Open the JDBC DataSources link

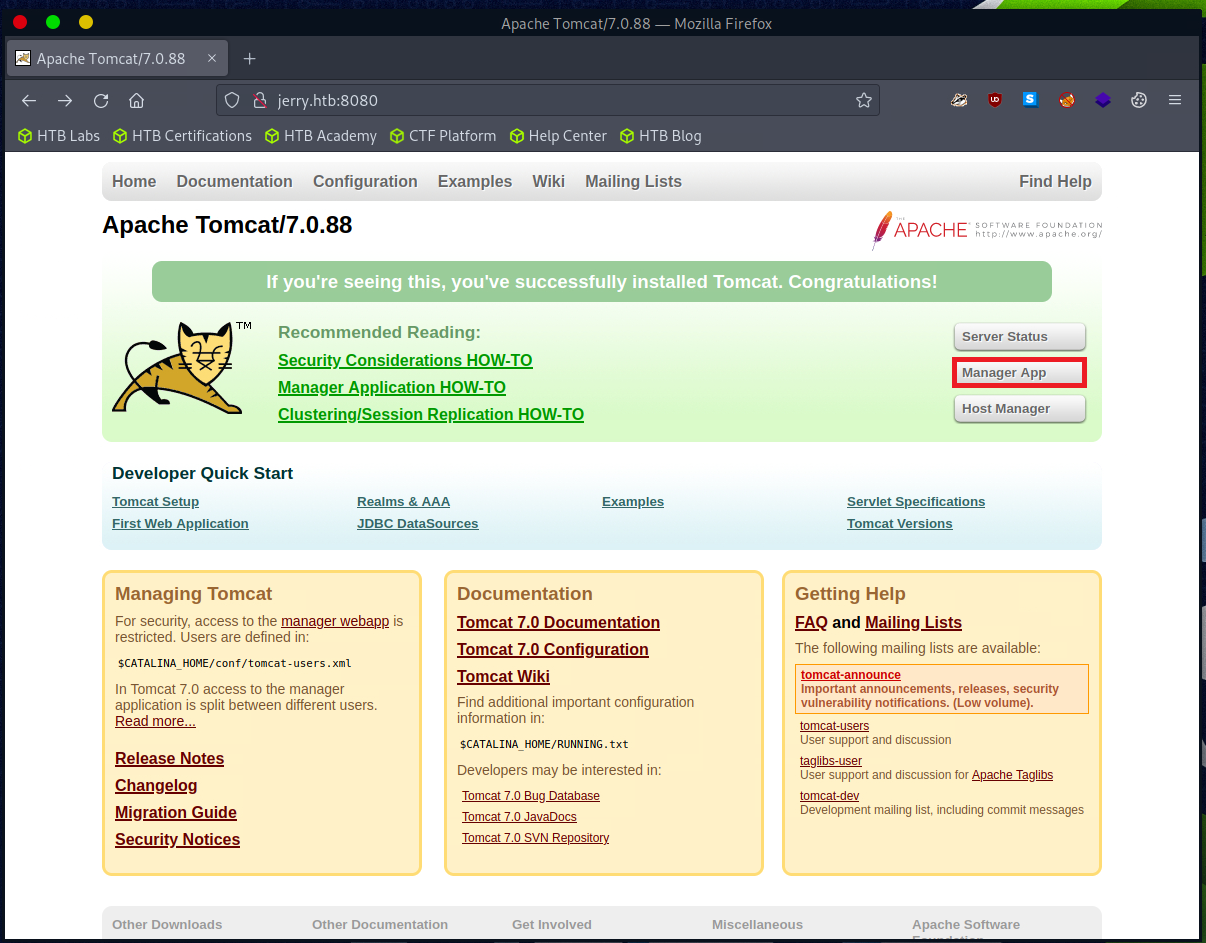[417, 524]
